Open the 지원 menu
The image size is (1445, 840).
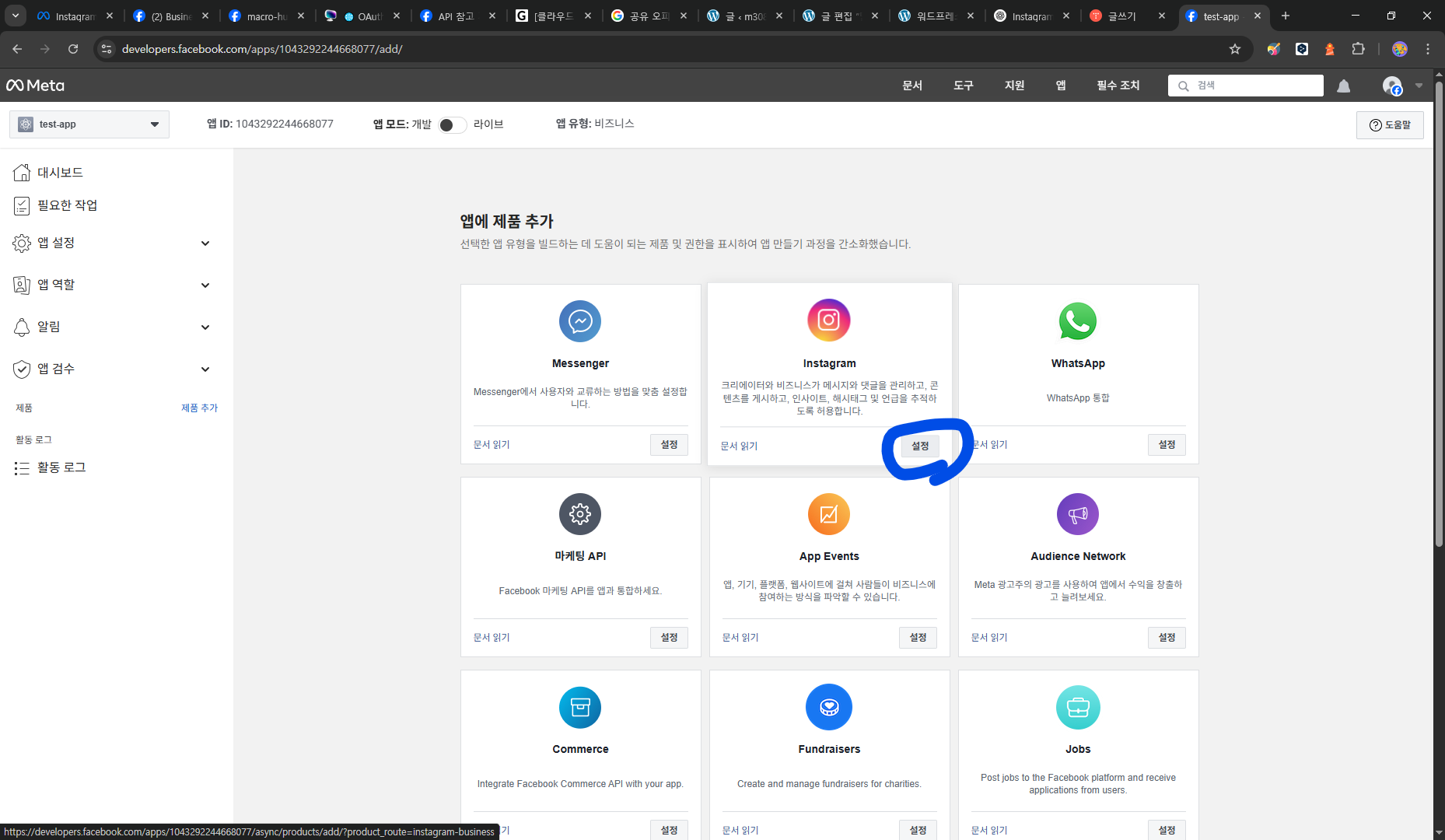point(1015,86)
